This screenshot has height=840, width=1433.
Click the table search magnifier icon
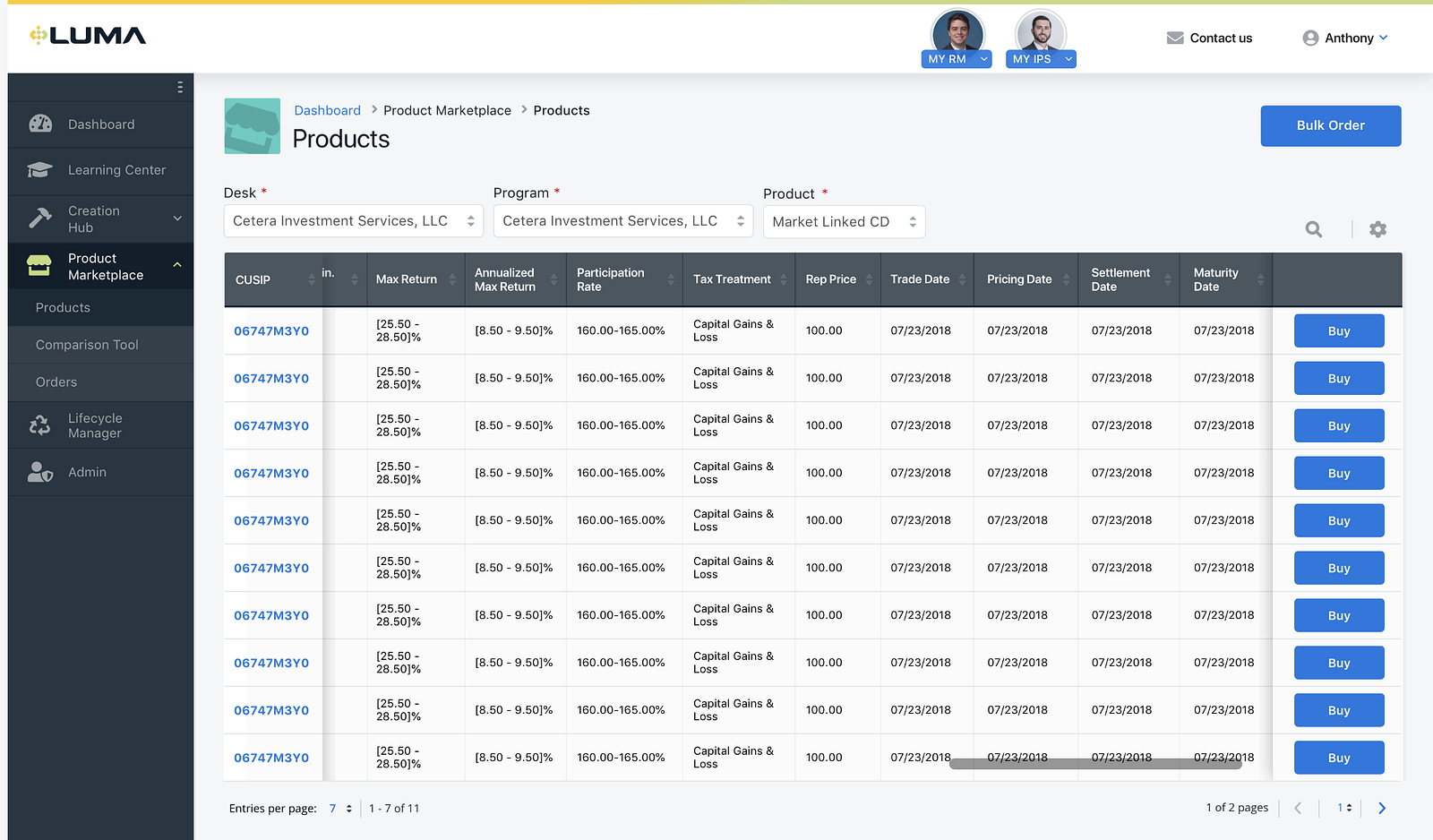(x=1313, y=229)
